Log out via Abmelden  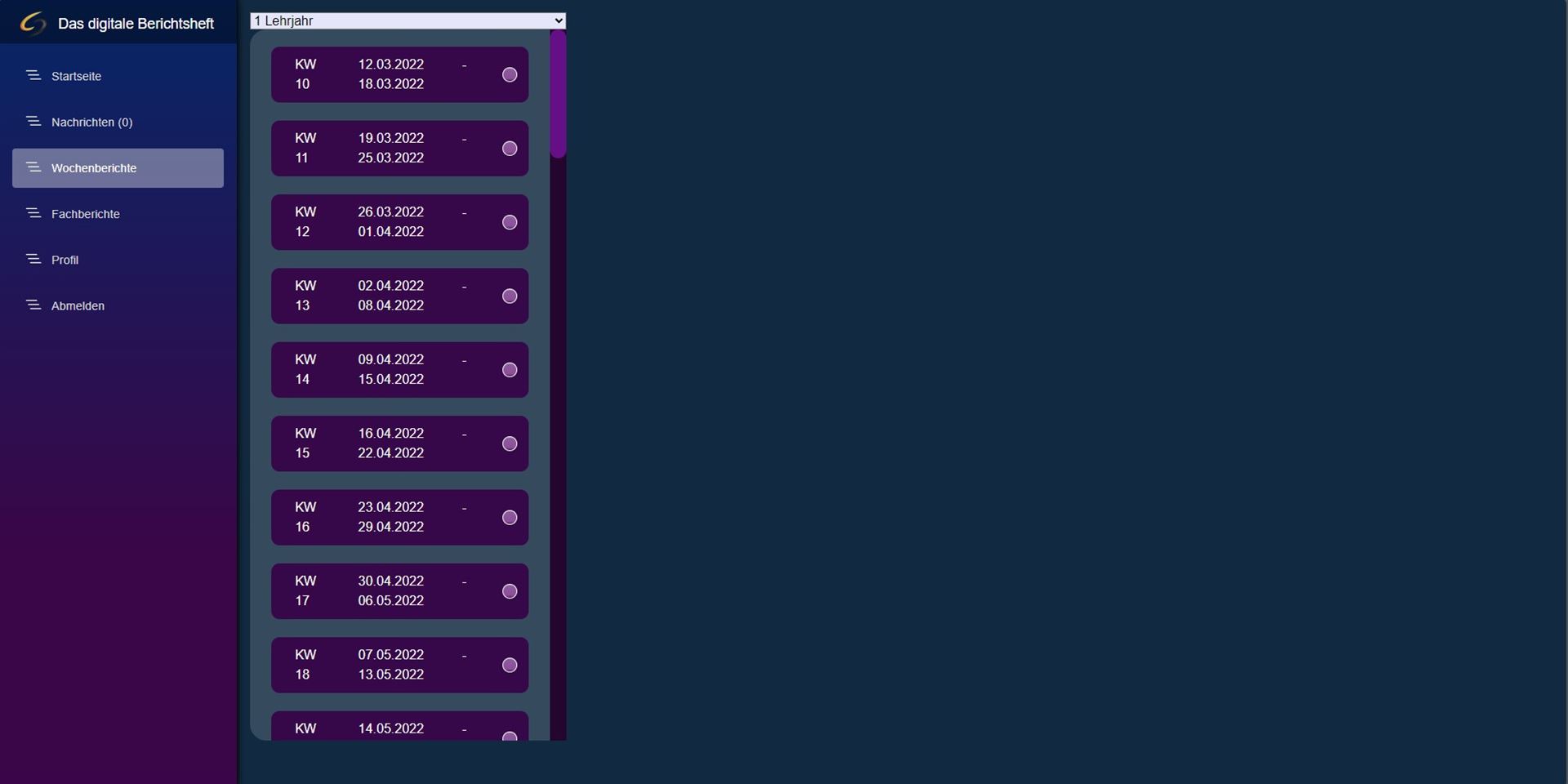(118, 305)
